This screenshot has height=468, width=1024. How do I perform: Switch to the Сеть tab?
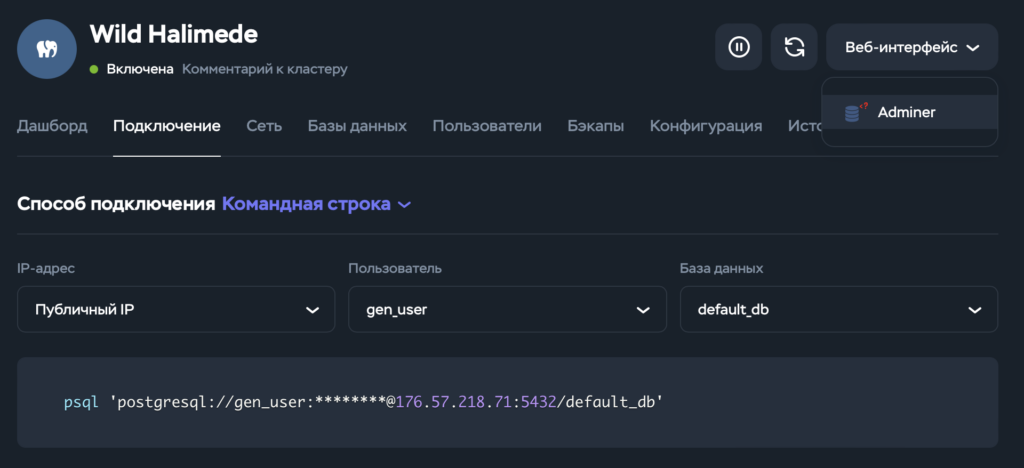coord(264,126)
